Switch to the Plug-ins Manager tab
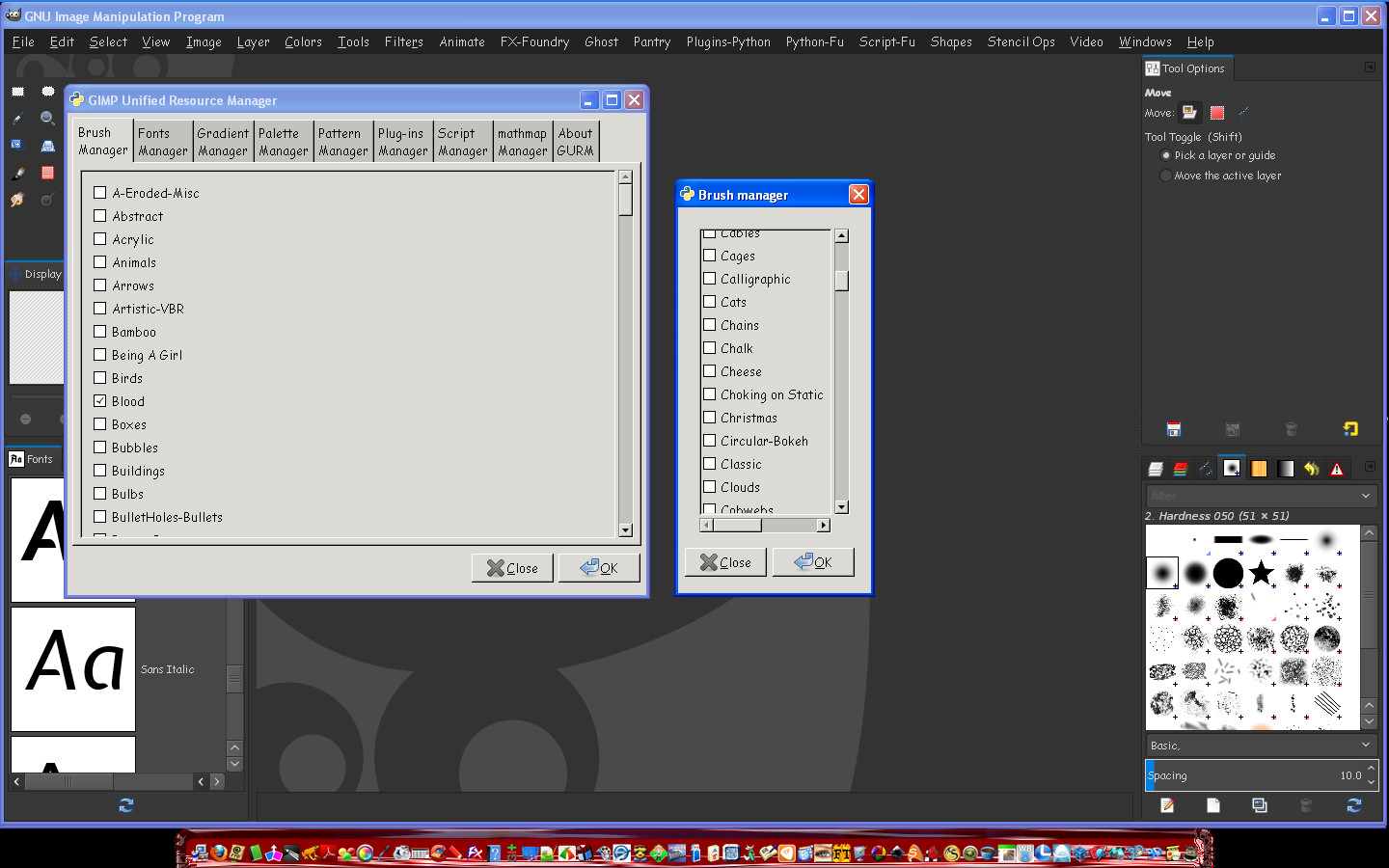Screen dimensions: 1389x868 [x=402, y=142]
